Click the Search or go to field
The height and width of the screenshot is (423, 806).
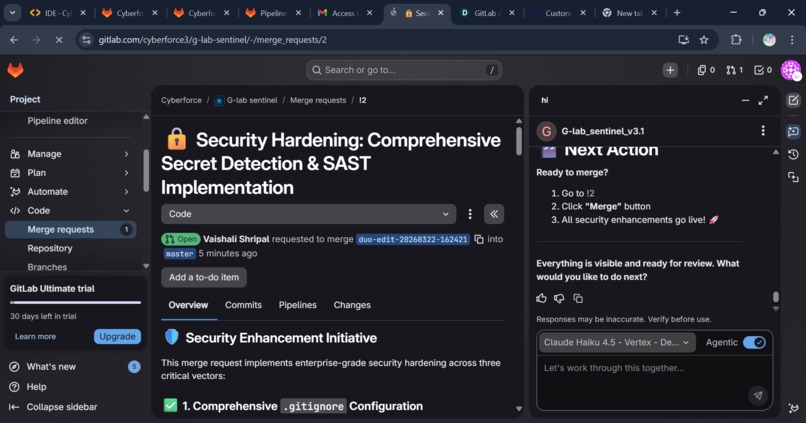pos(404,70)
